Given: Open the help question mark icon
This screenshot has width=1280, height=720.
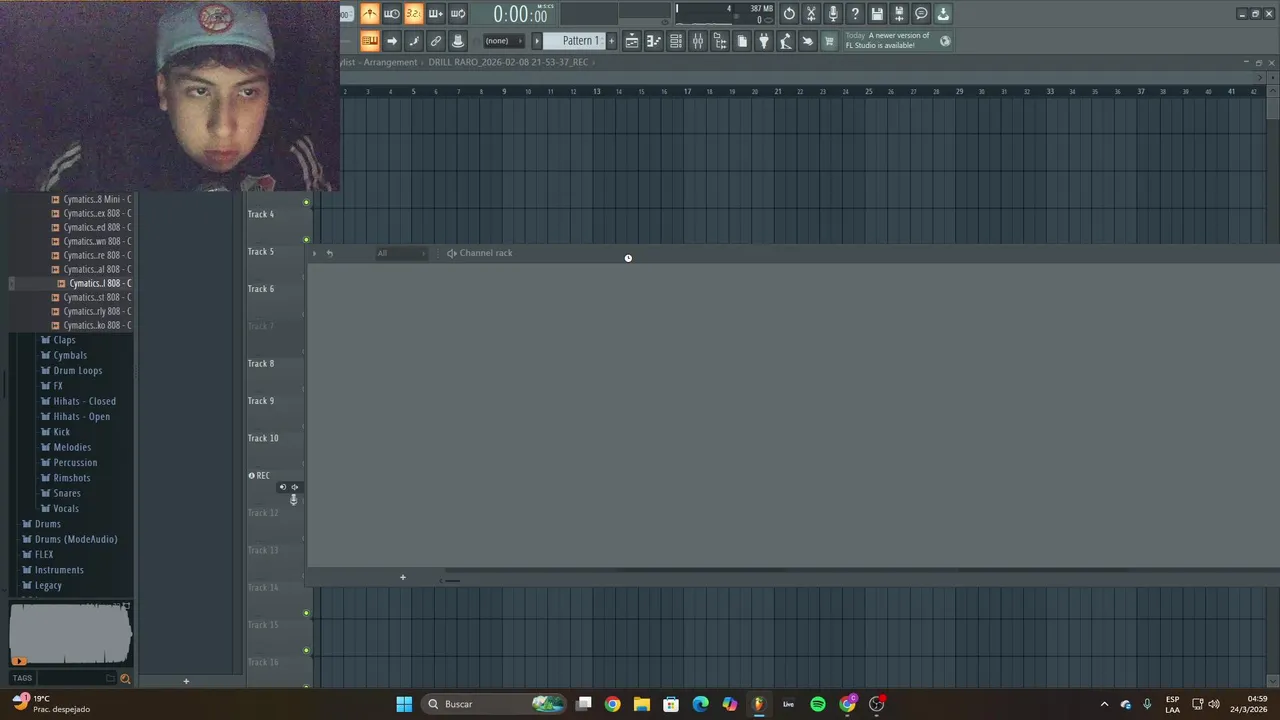Looking at the screenshot, I should click(855, 14).
